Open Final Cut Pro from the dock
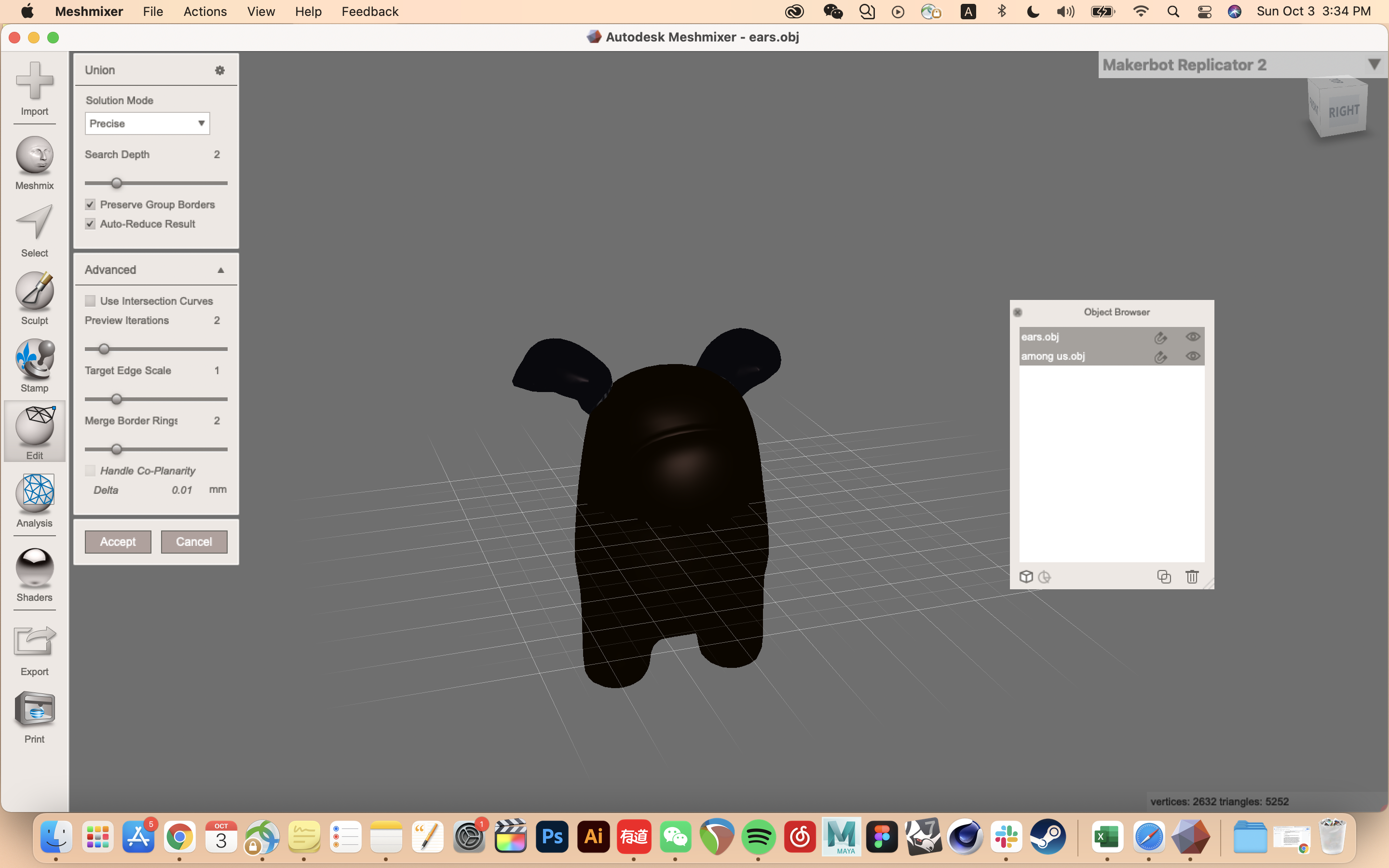This screenshot has width=1389, height=868. tap(510, 837)
